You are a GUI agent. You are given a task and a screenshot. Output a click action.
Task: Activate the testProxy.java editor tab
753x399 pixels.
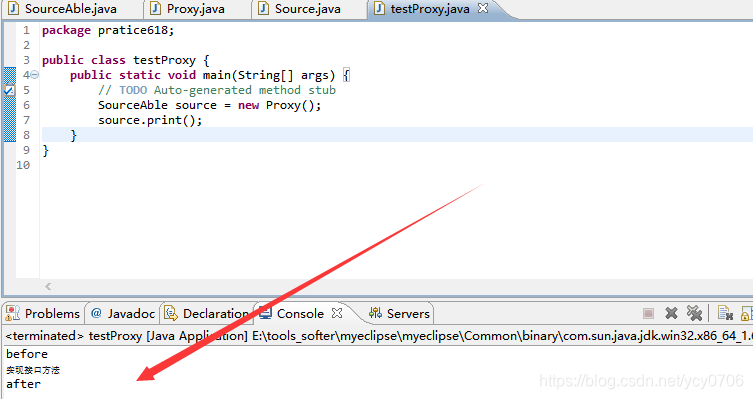coord(429,9)
